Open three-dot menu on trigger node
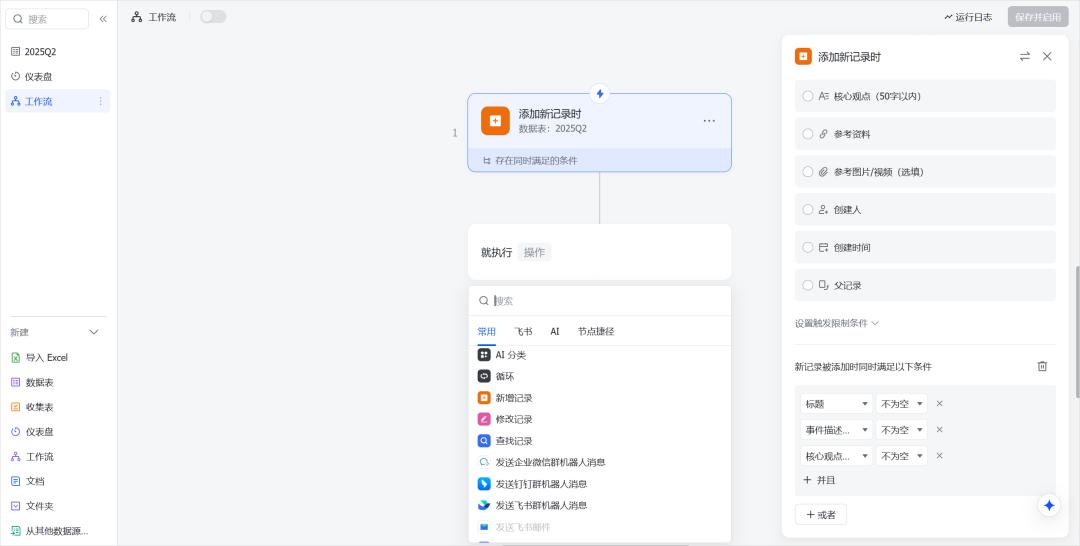This screenshot has height=546, width=1080. pyautogui.click(x=709, y=121)
